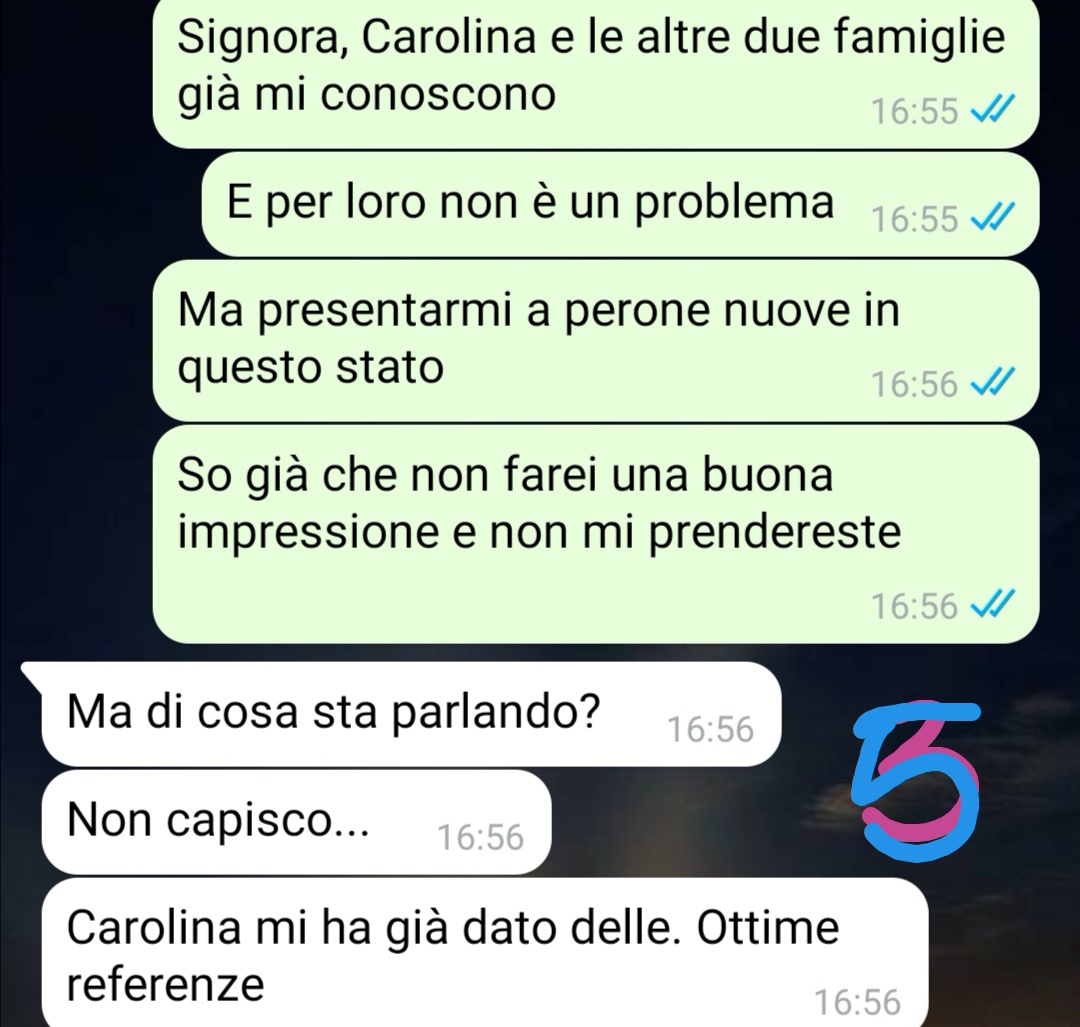This screenshot has height=1027, width=1080.
Task: Click the word 'referenze' in the last message
Action: tap(165, 984)
